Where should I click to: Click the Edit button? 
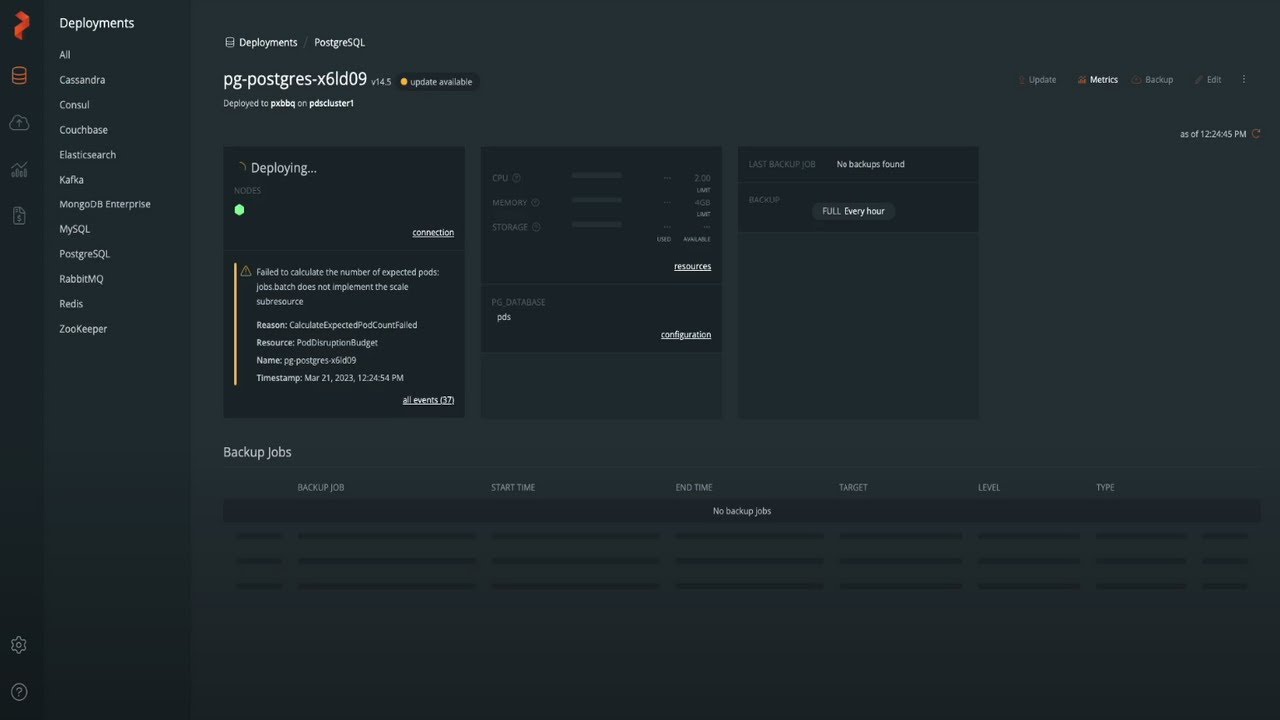1208,80
